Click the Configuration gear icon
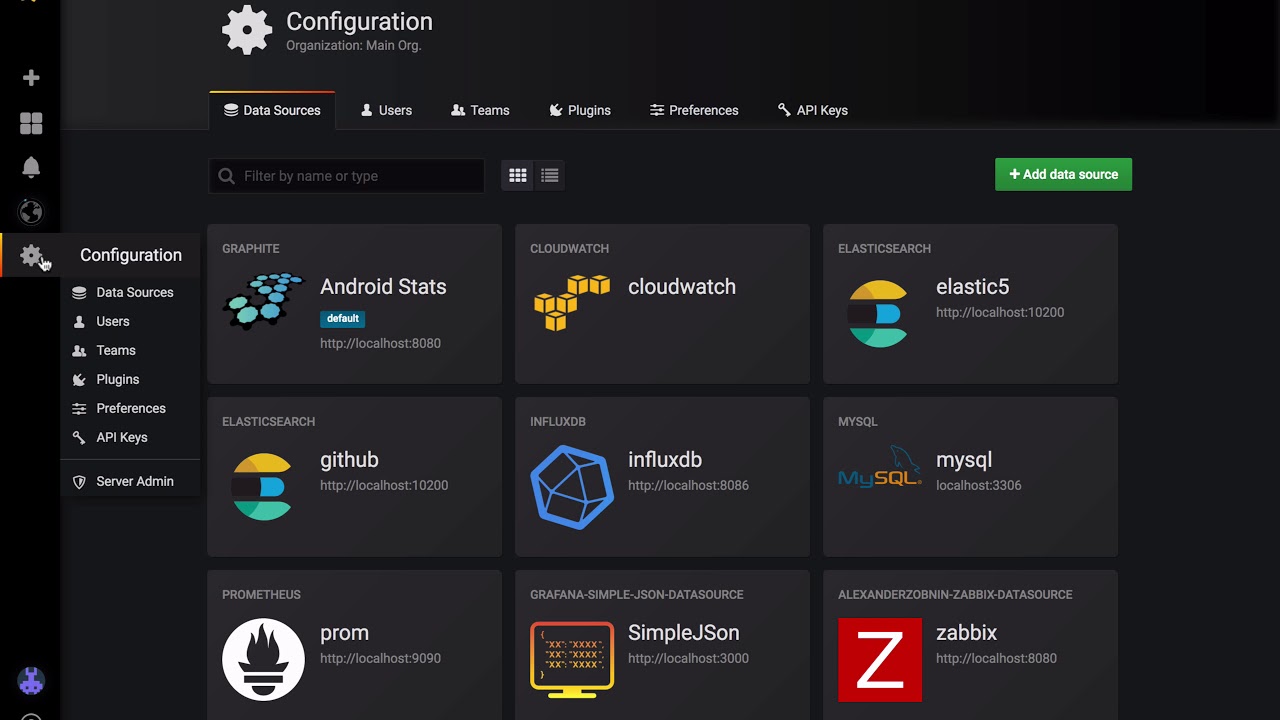Screen dimensions: 1280x720 point(30,255)
